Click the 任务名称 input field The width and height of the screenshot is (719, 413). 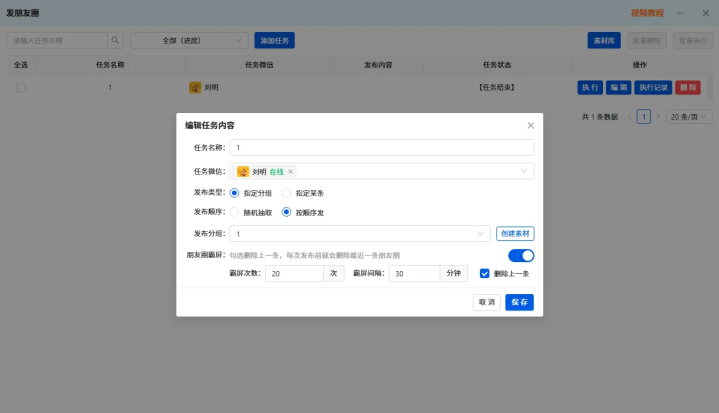pos(382,148)
